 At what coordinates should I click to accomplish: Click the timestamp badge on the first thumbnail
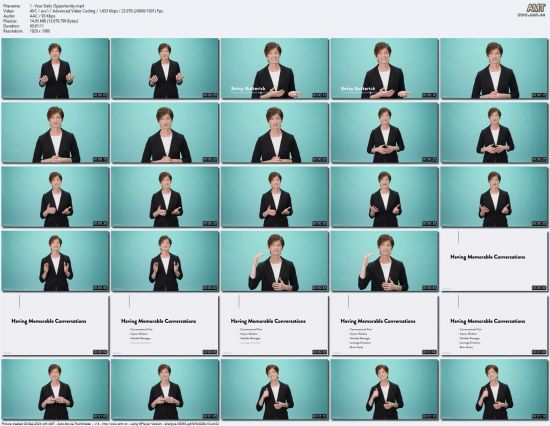click(x=100, y=95)
